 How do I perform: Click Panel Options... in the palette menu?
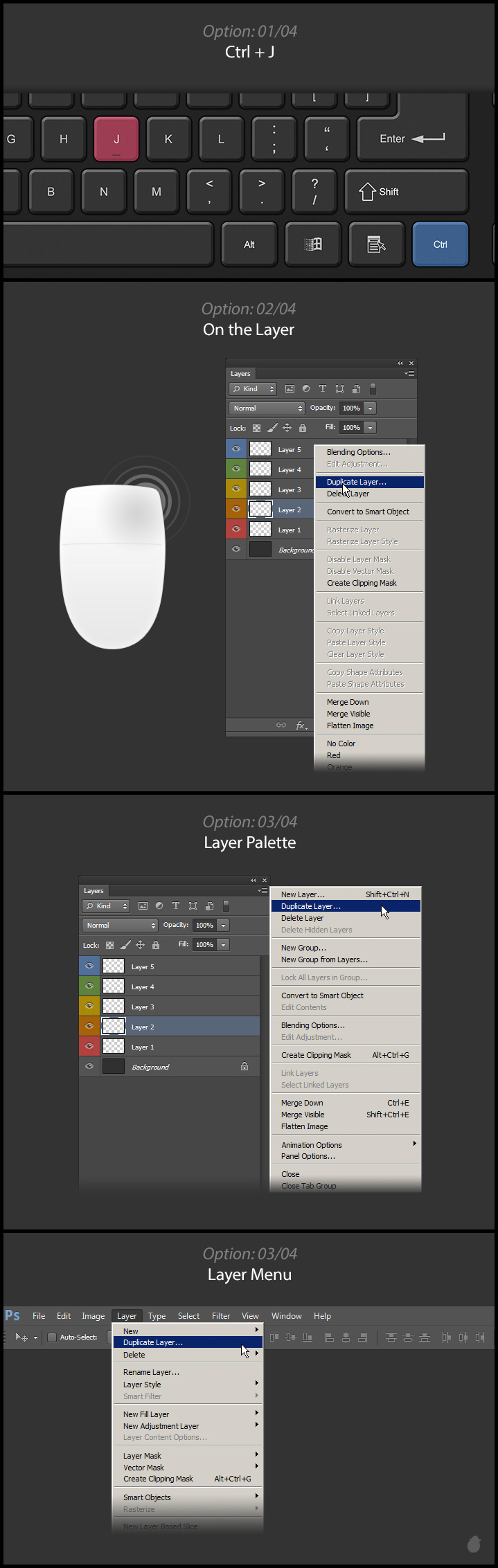(x=308, y=1156)
